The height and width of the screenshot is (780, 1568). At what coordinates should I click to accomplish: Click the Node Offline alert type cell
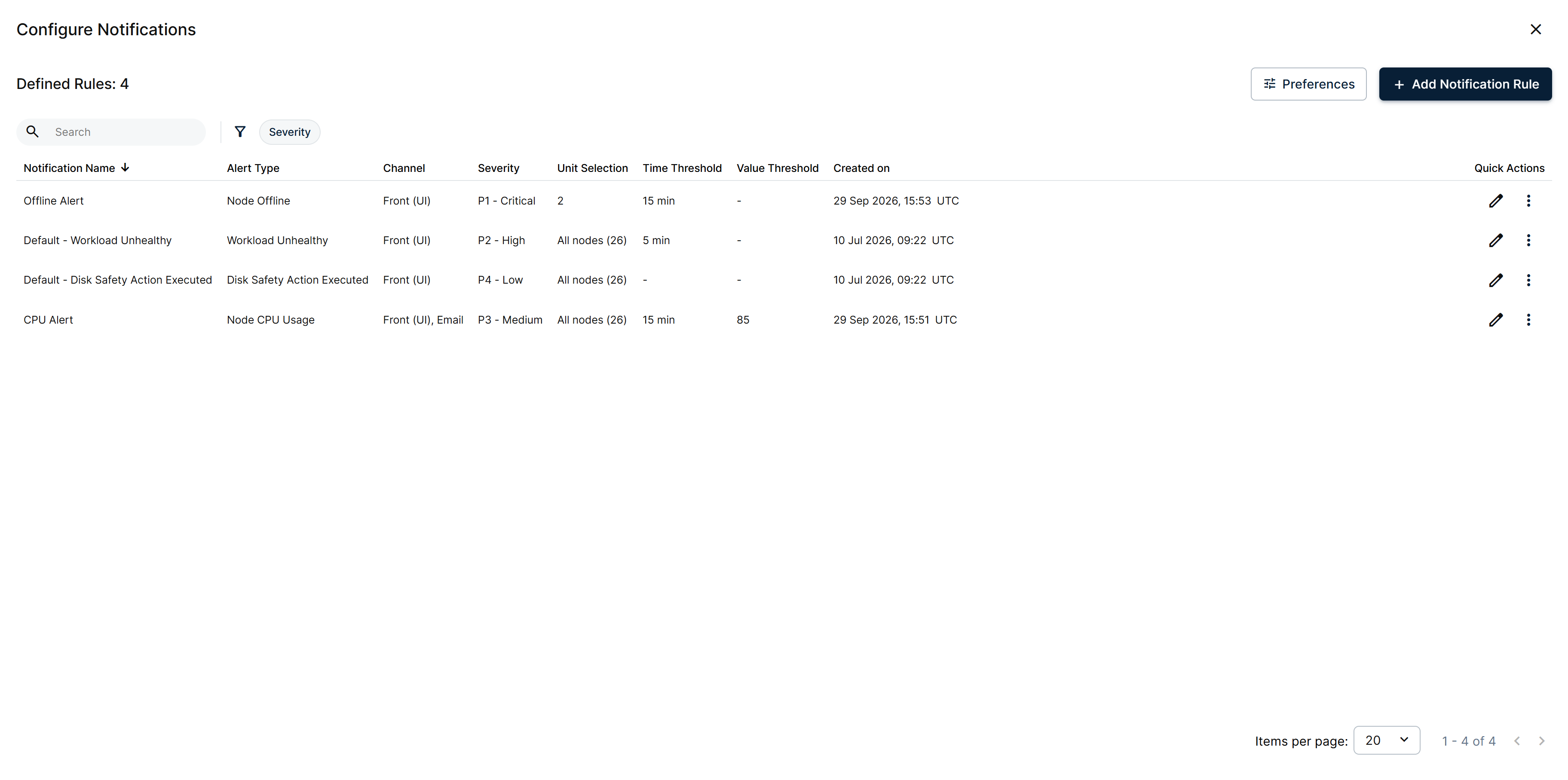pyautogui.click(x=259, y=201)
